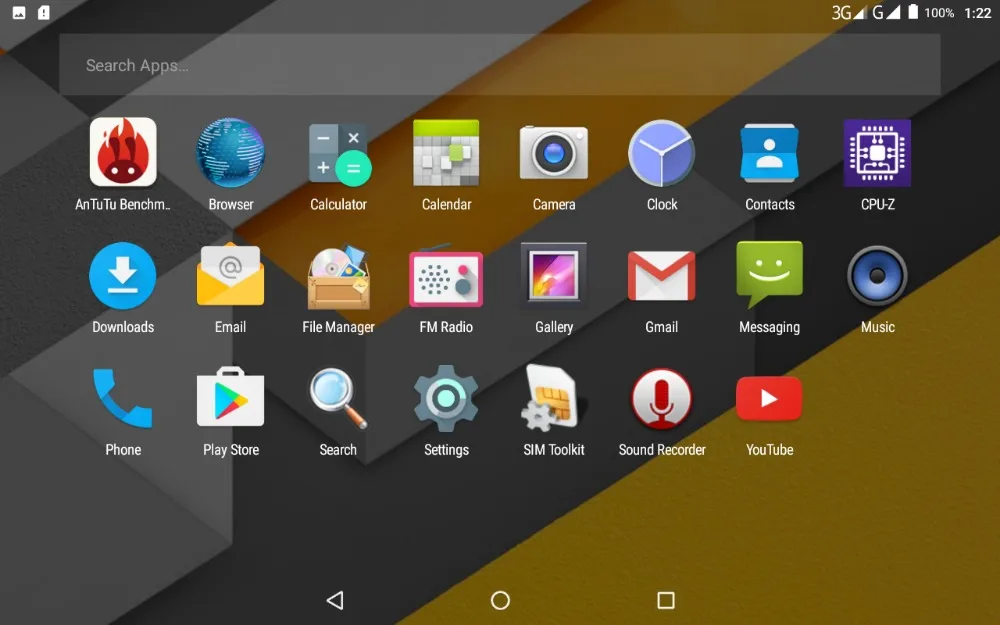Open the Calendar app
1000x625 pixels.
pyautogui.click(x=446, y=152)
